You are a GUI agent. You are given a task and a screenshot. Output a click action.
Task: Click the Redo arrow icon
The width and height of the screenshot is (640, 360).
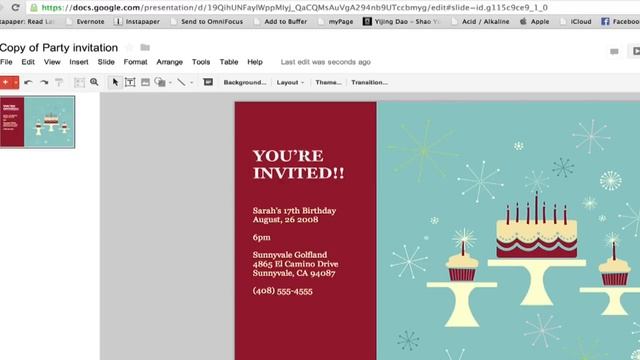click(44, 82)
